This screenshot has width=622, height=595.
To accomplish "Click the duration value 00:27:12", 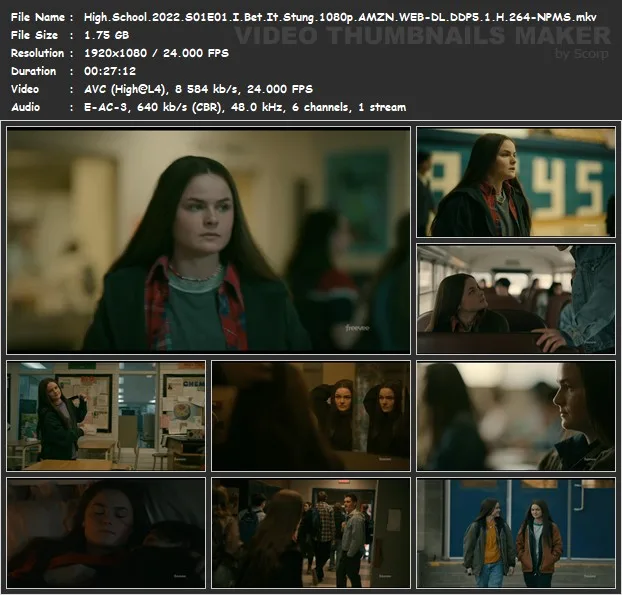I will [x=110, y=71].
